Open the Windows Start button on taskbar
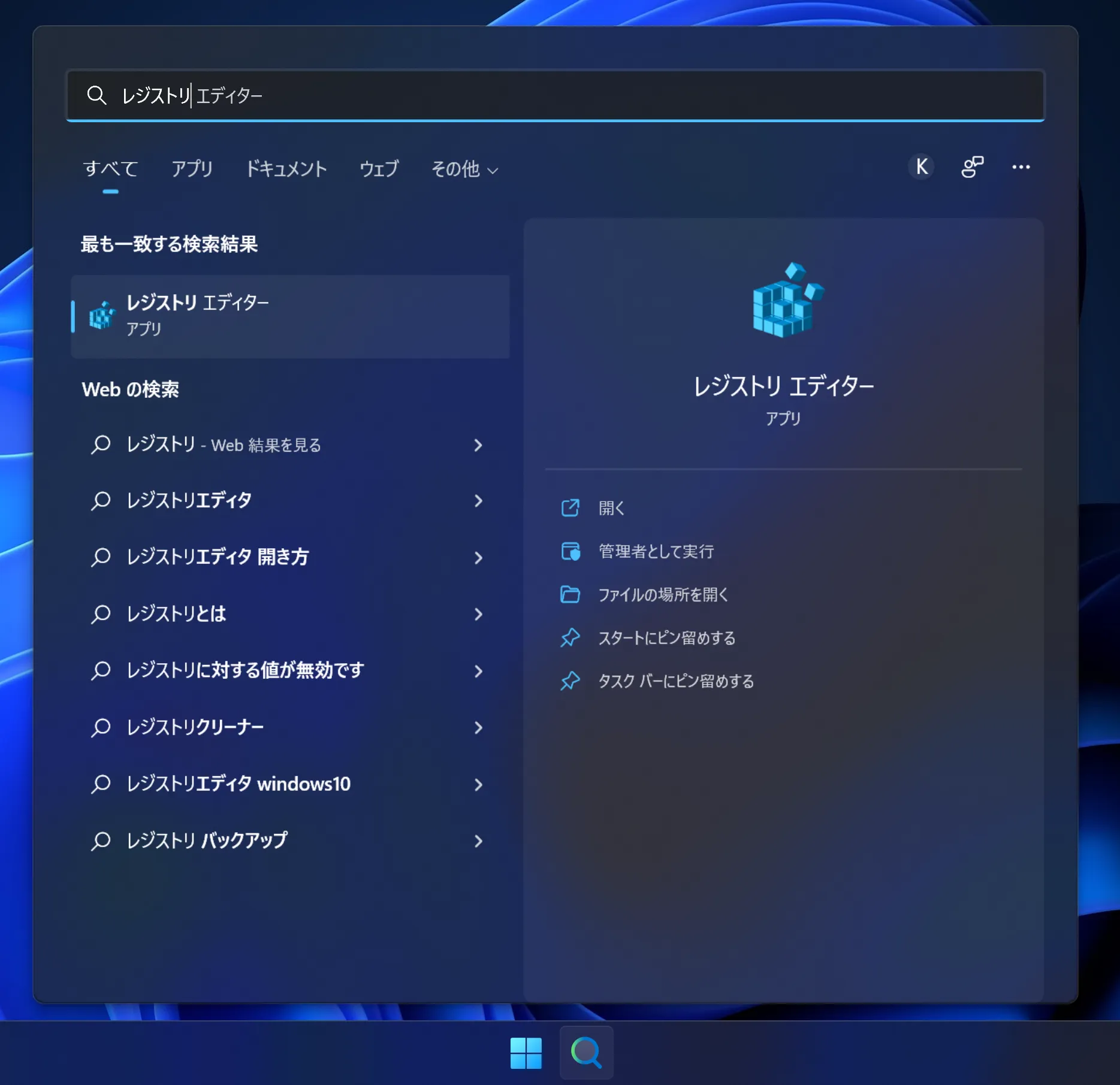The width and height of the screenshot is (1120, 1085). coord(526,1053)
